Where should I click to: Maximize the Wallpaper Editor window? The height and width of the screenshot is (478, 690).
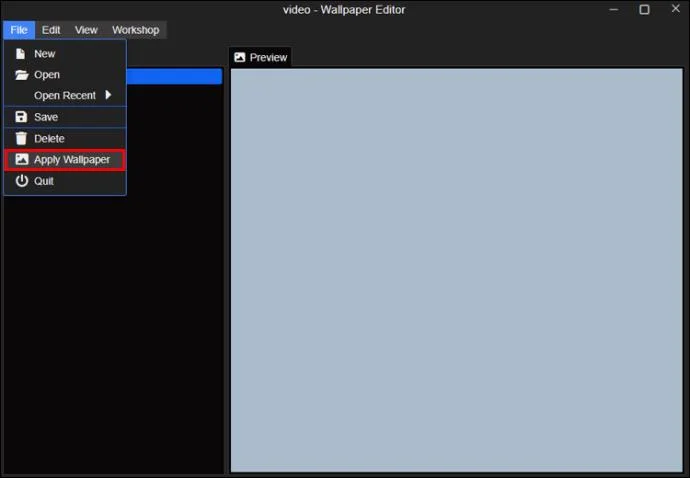(x=644, y=9)
